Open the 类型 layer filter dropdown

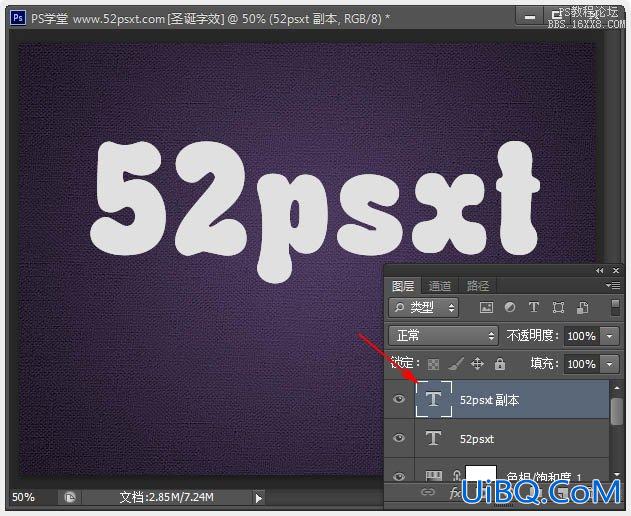(423, 308)
